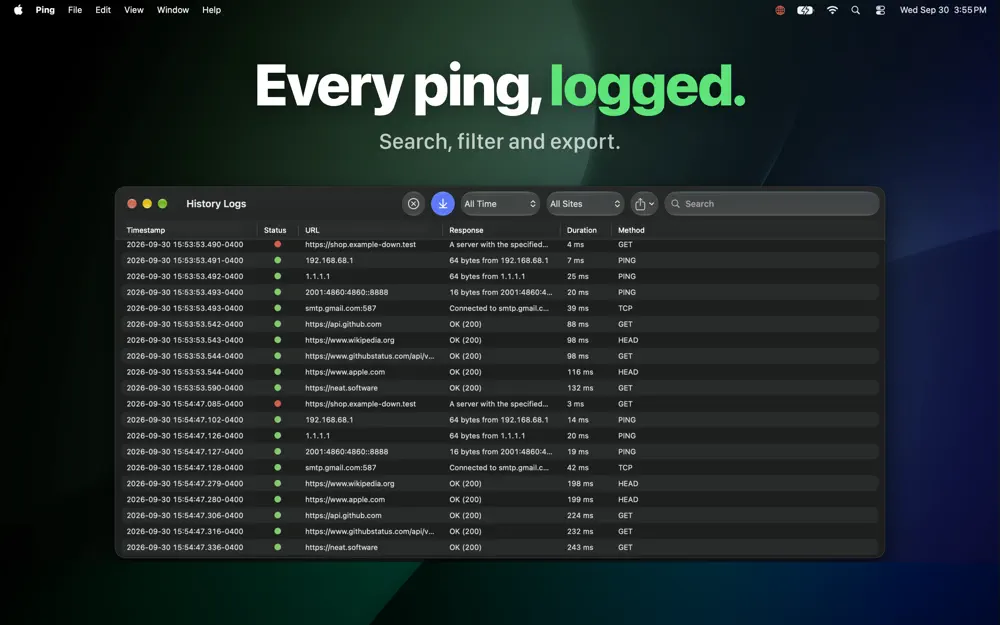
Task: Click green status dot at 15:54:47.128 row
Action: click(277, 467)
